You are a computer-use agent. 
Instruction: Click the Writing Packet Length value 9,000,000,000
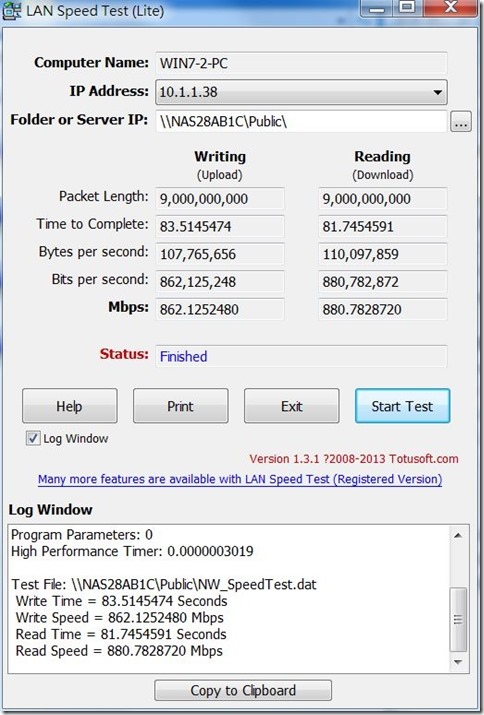(220, 199)
